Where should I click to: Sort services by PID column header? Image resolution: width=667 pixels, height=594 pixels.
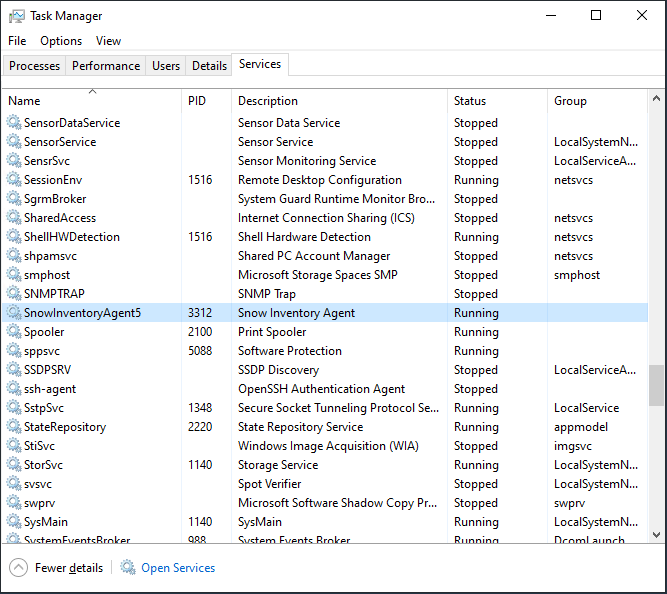pos(207,101)
